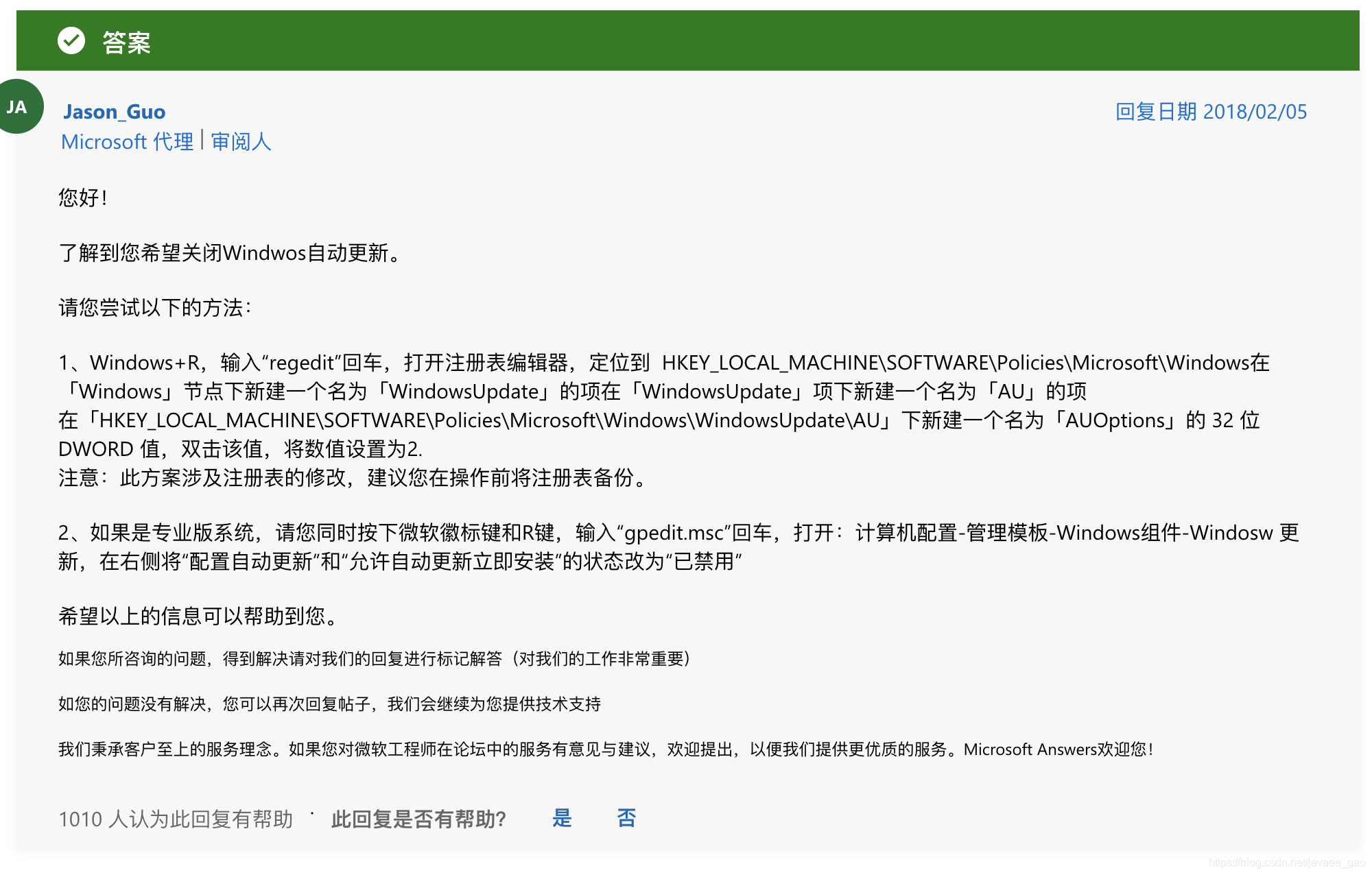Screen dimensions: 1372x875
Task: Click the step 2 line mentioning gpedit.msc
Action: pyautogui.click(x=679, y=533)
